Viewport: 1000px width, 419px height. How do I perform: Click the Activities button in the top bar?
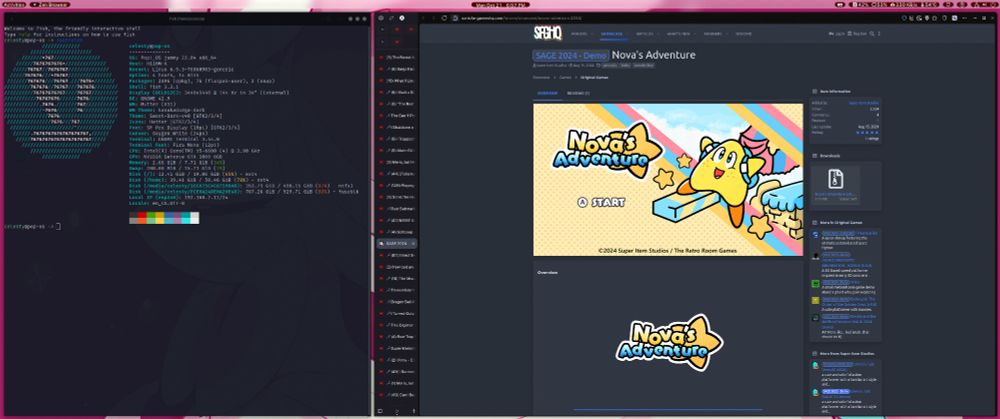pos(13,4)
